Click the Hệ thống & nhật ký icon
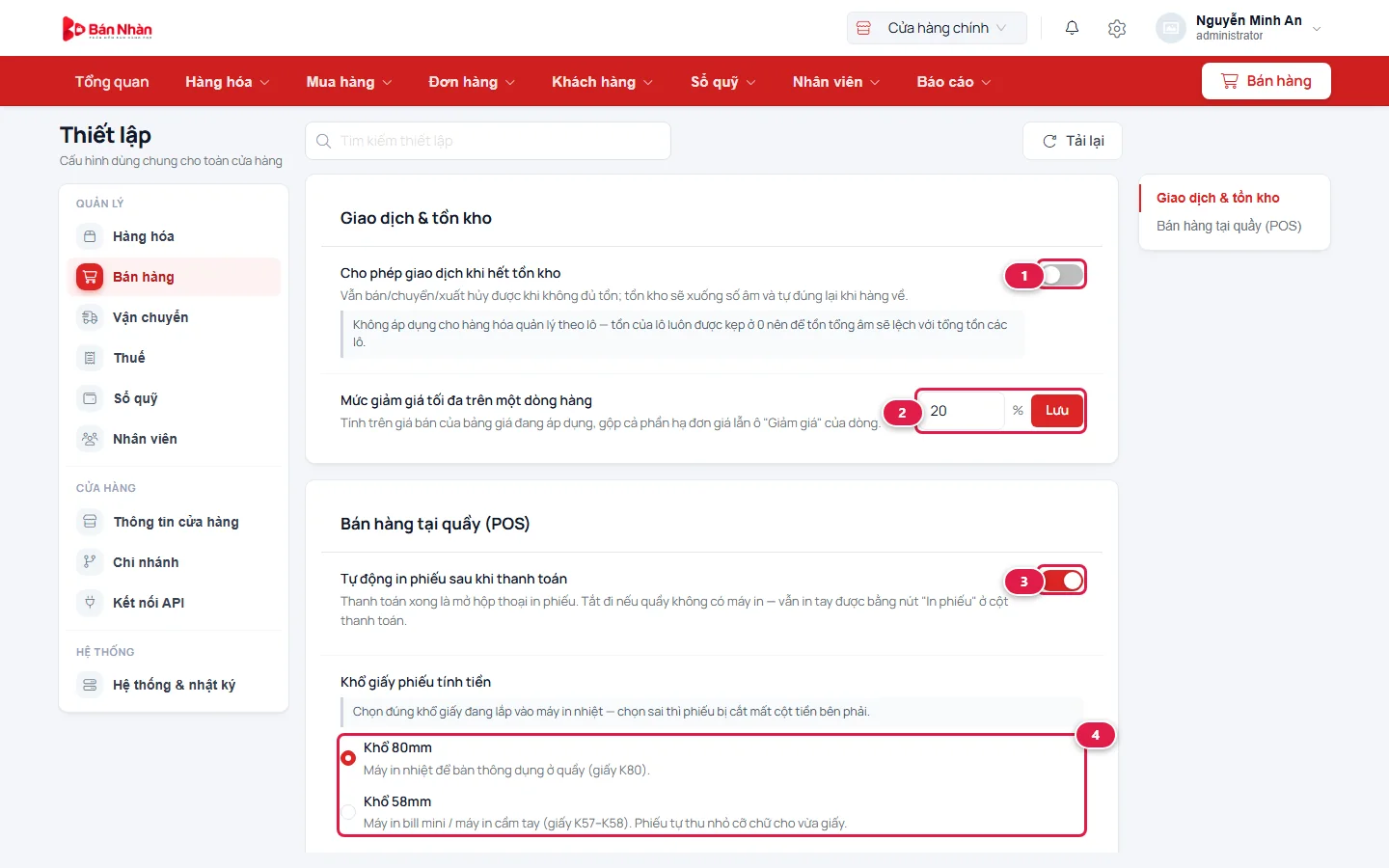Screen dimensions: 1389x868 click(90, 685)
